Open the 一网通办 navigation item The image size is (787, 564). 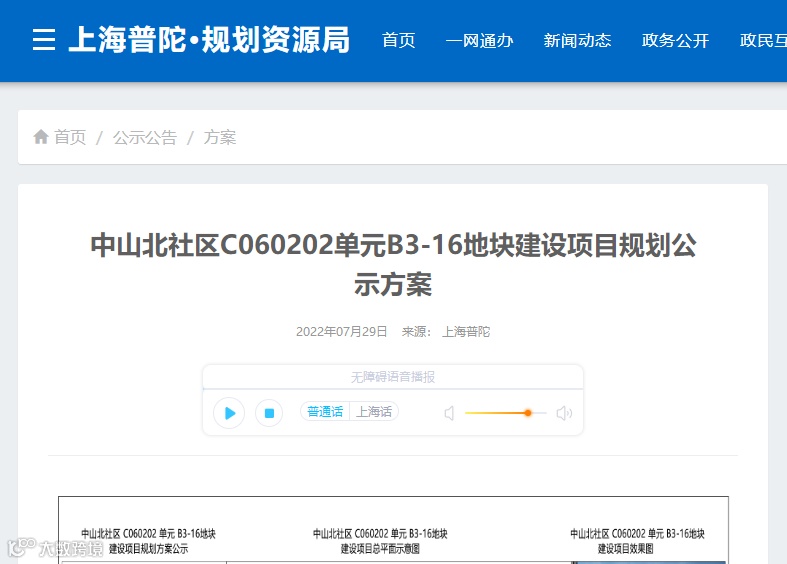click(479, 40)
